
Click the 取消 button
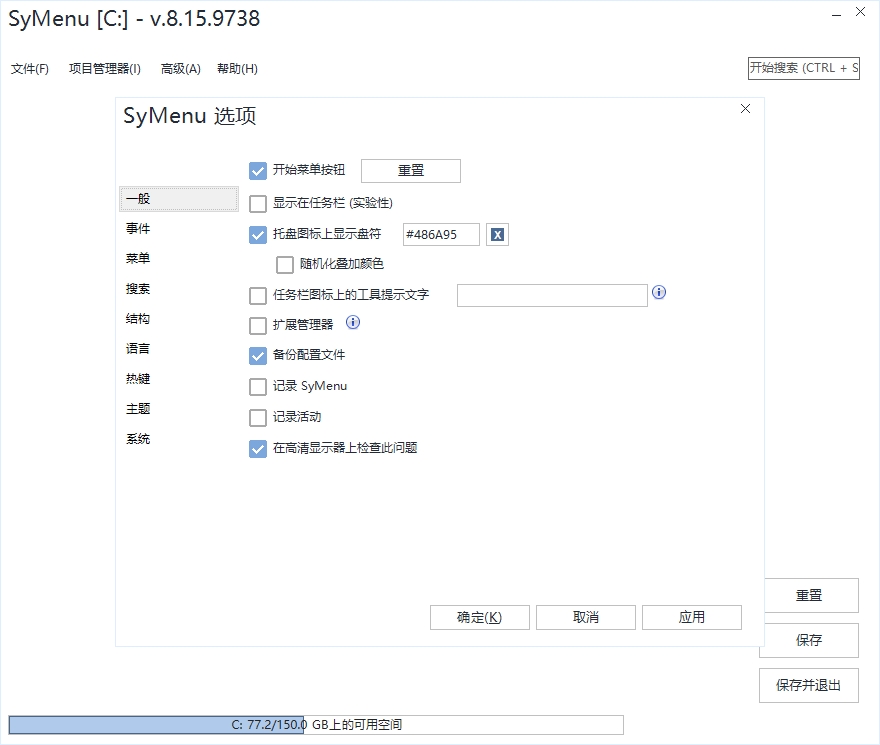586,618
